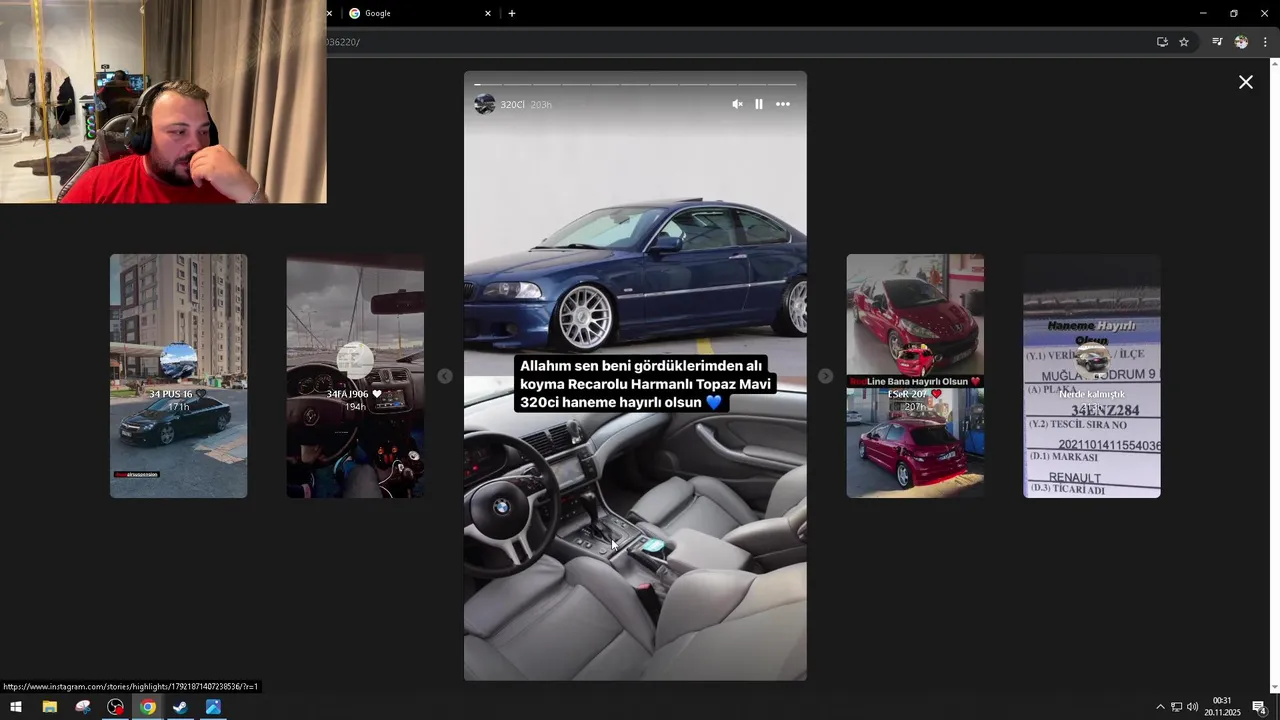This screenshot has width=1280, height=720.
Task: Open OBS Studio from the taskbar
Action: pos(116,707)
